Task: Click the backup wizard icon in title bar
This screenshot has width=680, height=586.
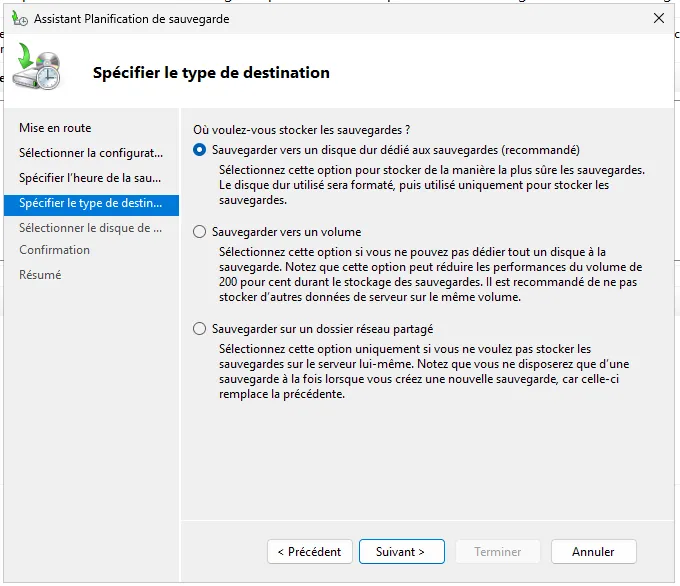Action: tap(17, 18)
